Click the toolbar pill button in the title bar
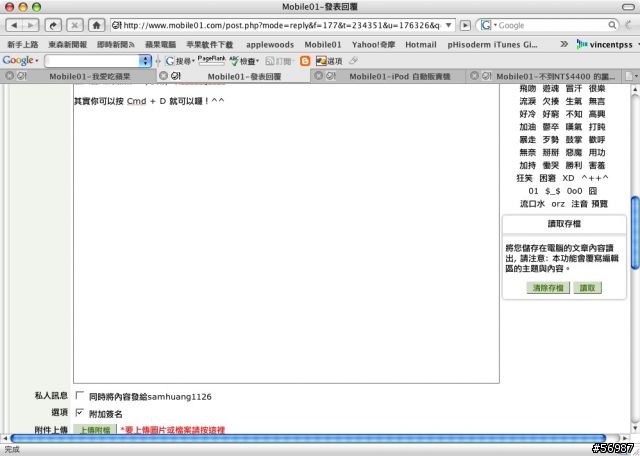This screenshot has height=456, width=640. [x=628, y=7]
